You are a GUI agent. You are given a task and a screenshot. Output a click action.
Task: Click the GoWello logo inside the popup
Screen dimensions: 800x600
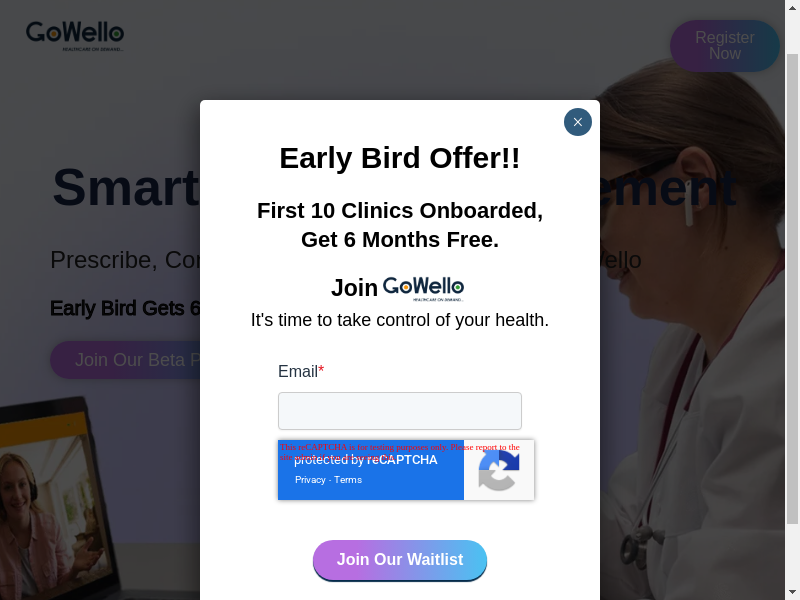pyautogui.click(x=423, y=289)
